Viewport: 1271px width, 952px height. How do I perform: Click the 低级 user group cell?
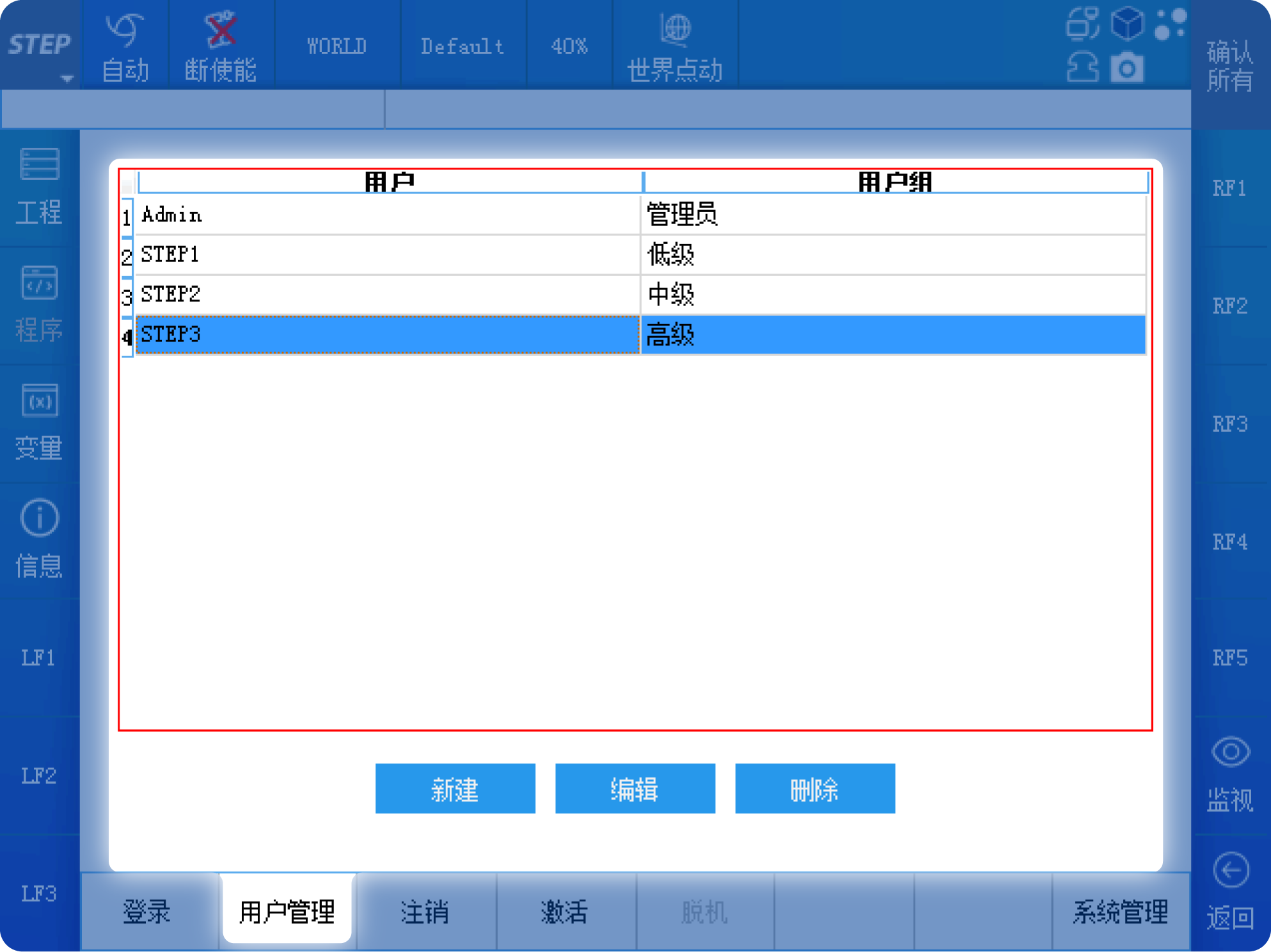(893, 255)
